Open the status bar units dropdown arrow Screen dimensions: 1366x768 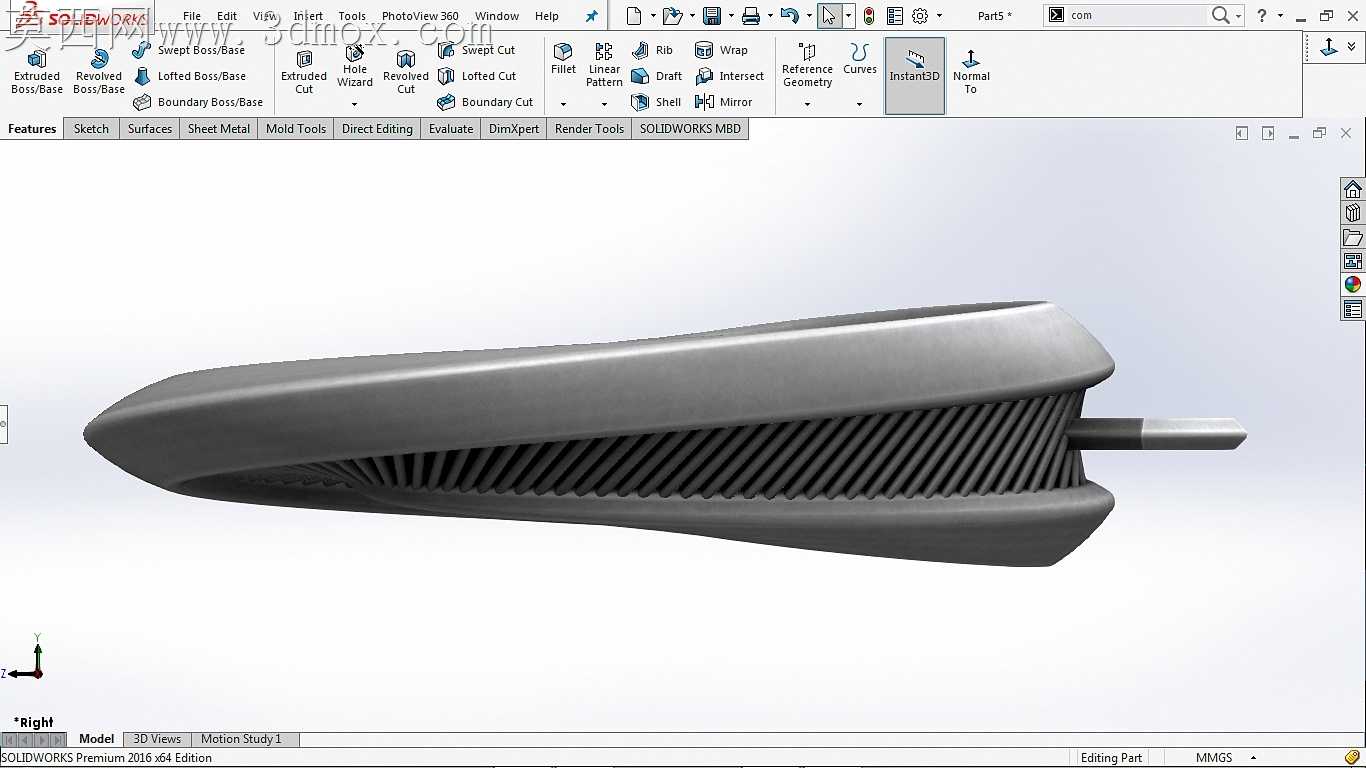(1253, 758)
